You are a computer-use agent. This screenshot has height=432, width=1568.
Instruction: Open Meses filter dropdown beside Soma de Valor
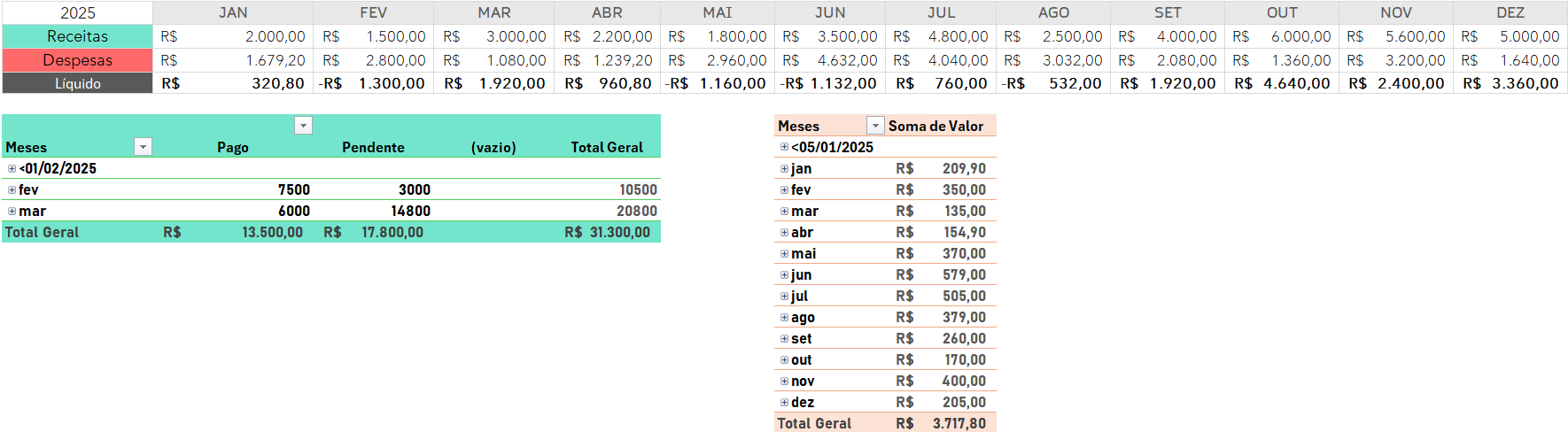875,126
